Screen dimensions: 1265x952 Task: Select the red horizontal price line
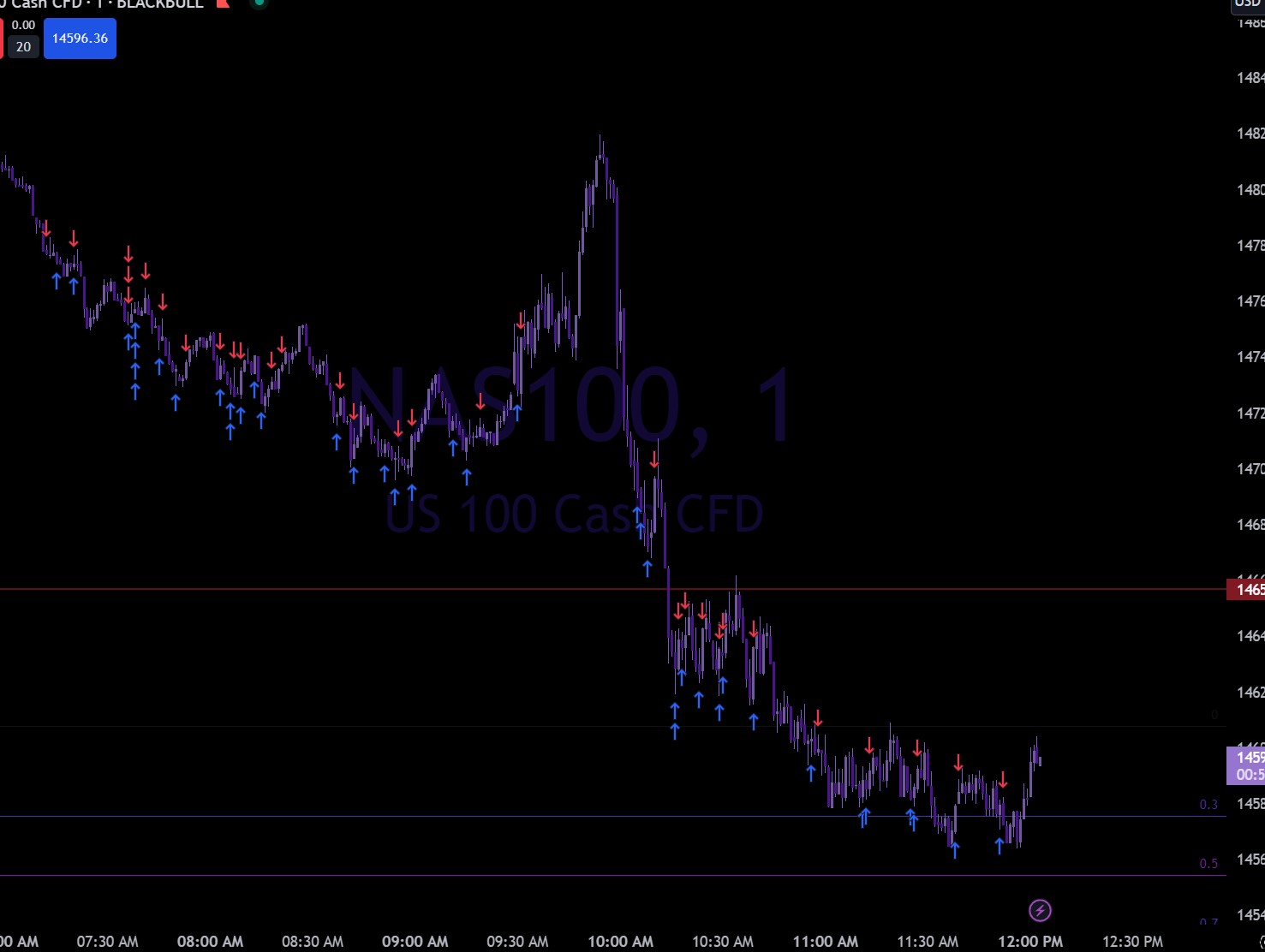click(613, 589)
